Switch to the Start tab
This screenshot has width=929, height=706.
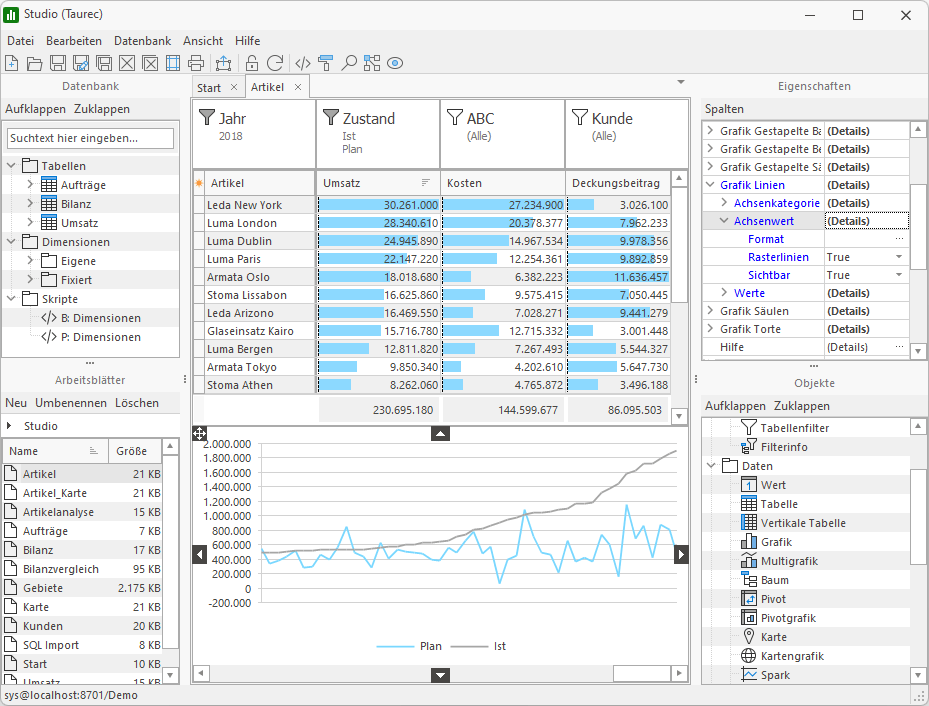[x=209, y=88]
